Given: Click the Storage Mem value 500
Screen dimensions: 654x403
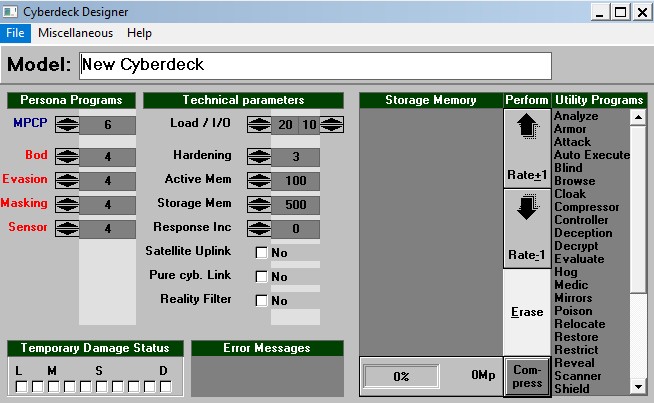Looking at the screenshot, I should click(296, 204).
